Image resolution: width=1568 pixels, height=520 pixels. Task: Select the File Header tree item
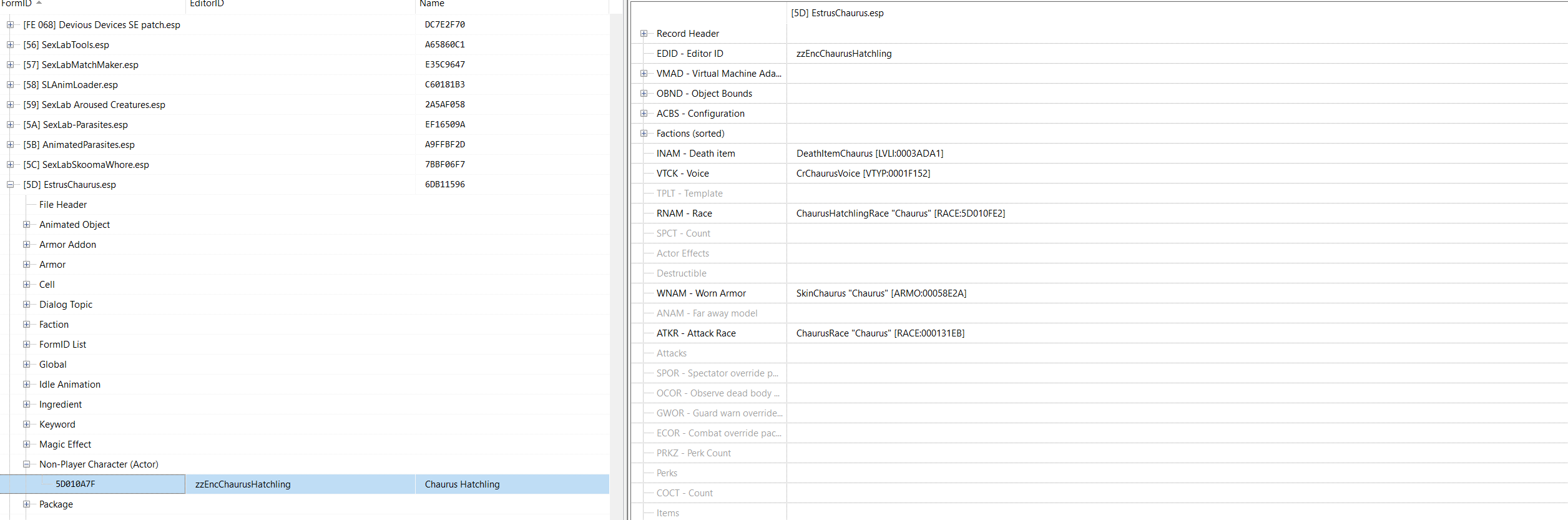click(63, 205)
